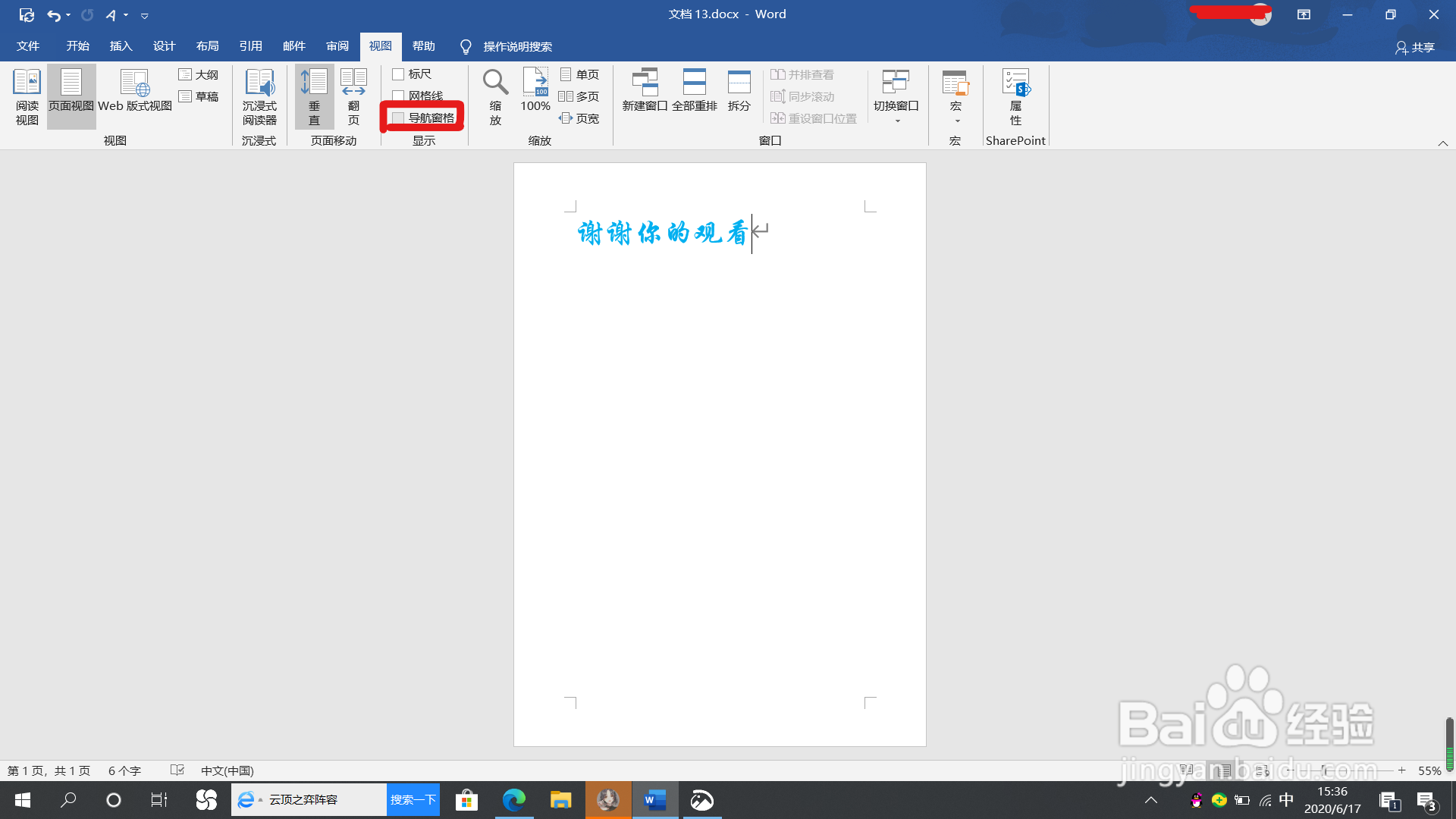Open the Zoom magnifier dialog
The height and width of the screenshot is (819, 1456).
click(495, 96)
